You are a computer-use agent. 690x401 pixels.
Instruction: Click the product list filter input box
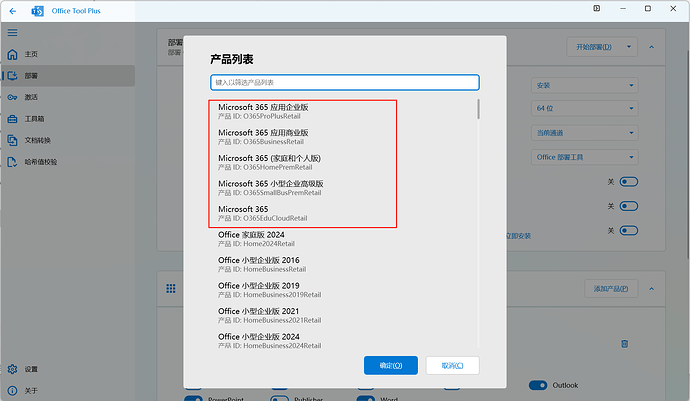[x=345, y=82]
